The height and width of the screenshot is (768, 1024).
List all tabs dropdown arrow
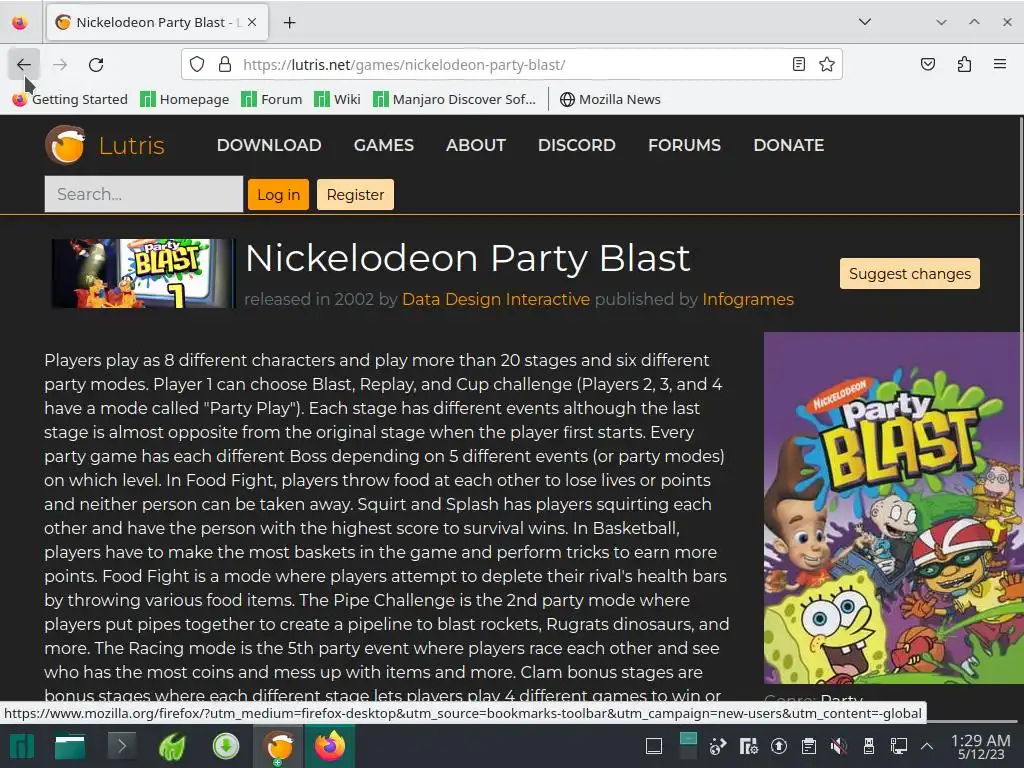click(865, 22)
